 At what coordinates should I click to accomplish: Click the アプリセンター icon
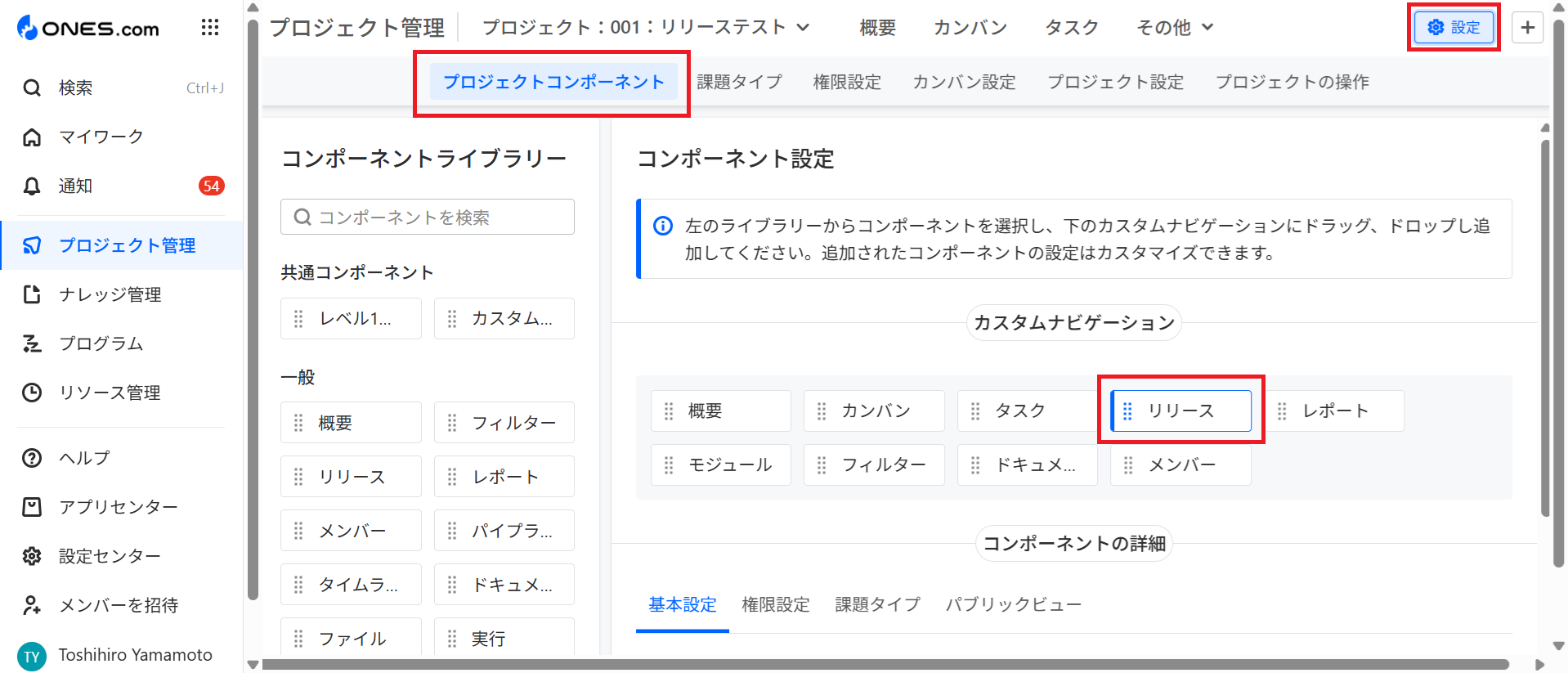pyautogui.click(x=32, y=507)
